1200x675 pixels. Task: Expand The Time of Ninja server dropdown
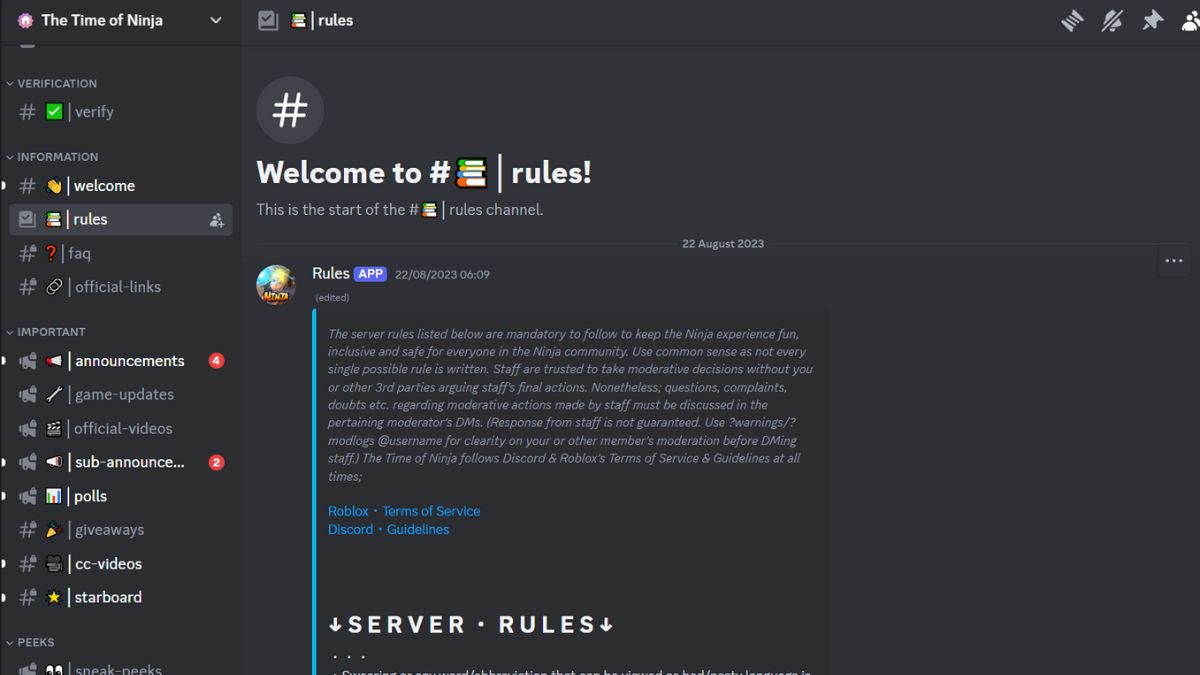[215, 19]
